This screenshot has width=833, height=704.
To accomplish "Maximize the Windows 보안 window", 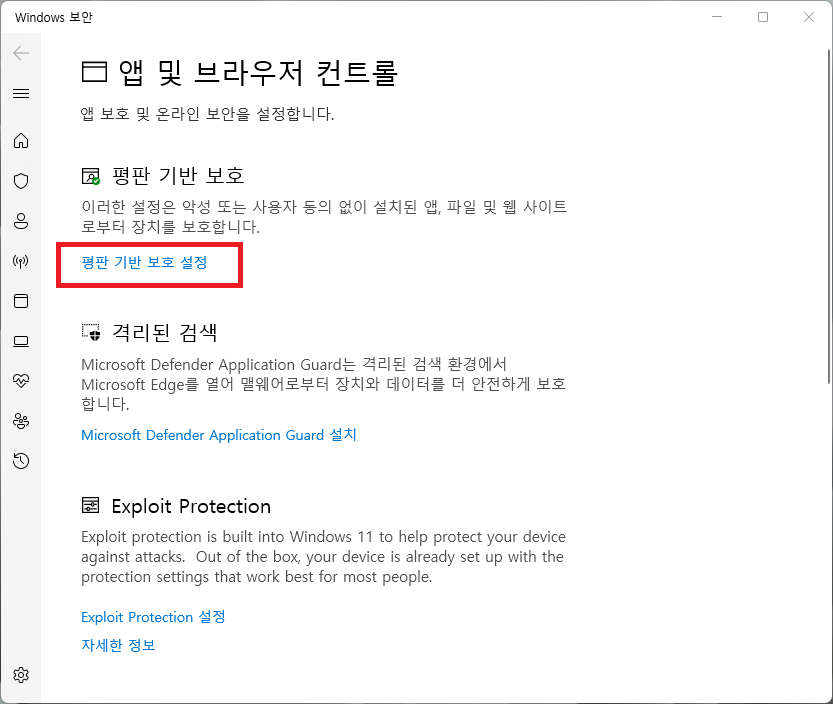I will (x=763, y=17).
